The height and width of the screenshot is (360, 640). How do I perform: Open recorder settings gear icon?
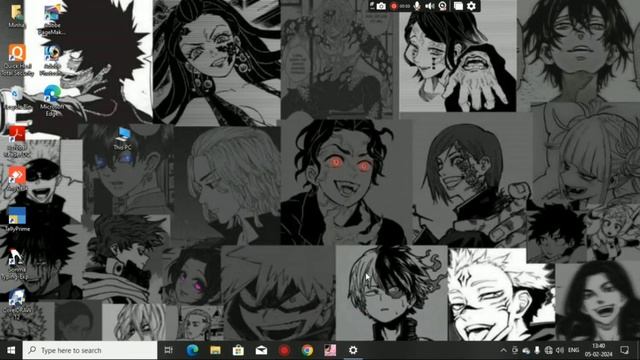[471, 6]
